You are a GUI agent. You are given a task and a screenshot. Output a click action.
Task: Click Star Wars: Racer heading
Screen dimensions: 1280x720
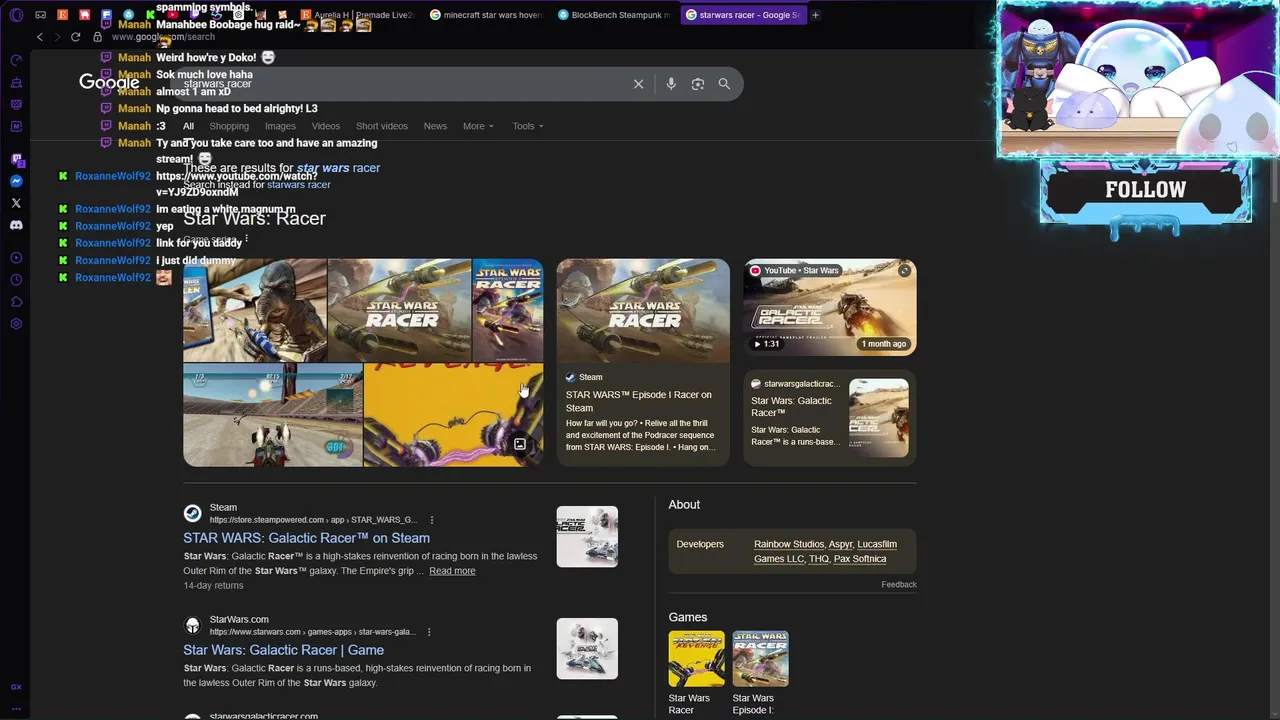(254, 218)
